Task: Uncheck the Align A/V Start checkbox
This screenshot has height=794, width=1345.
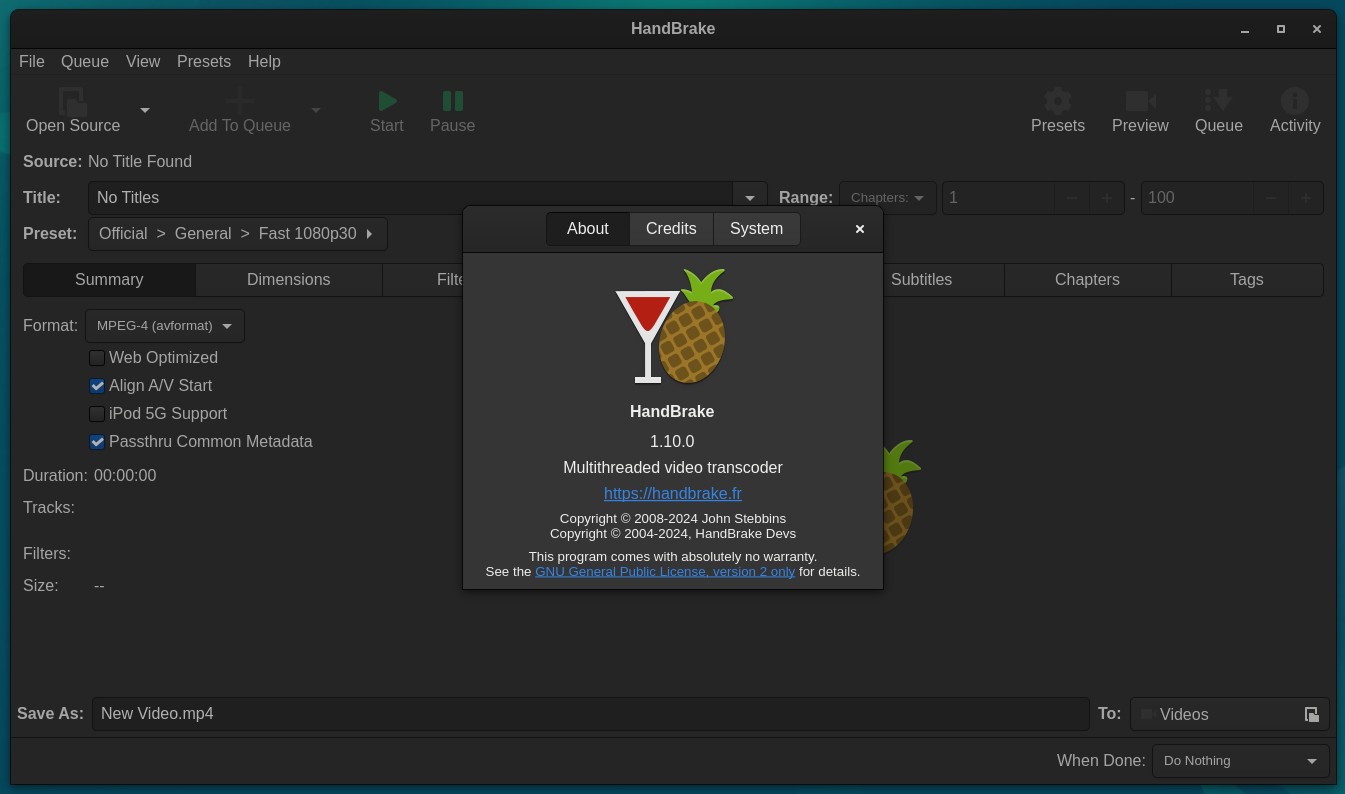Action: tap(97, 386)
